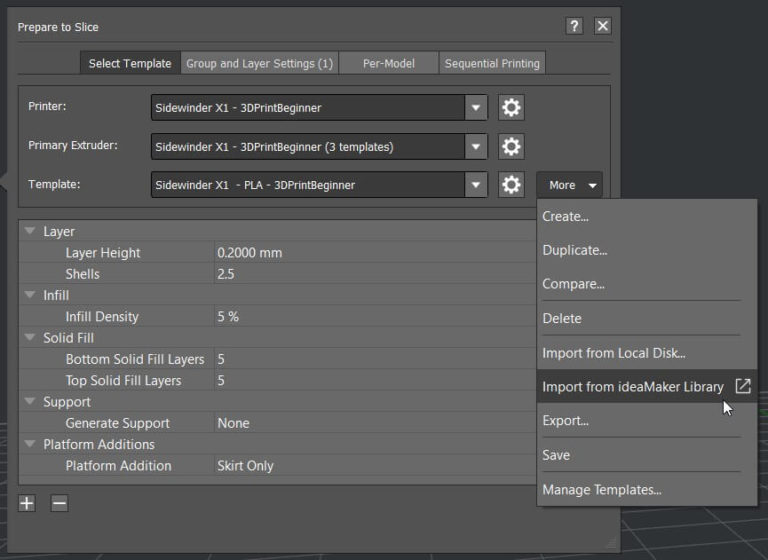Switch to the Per-Model tab

388,63
